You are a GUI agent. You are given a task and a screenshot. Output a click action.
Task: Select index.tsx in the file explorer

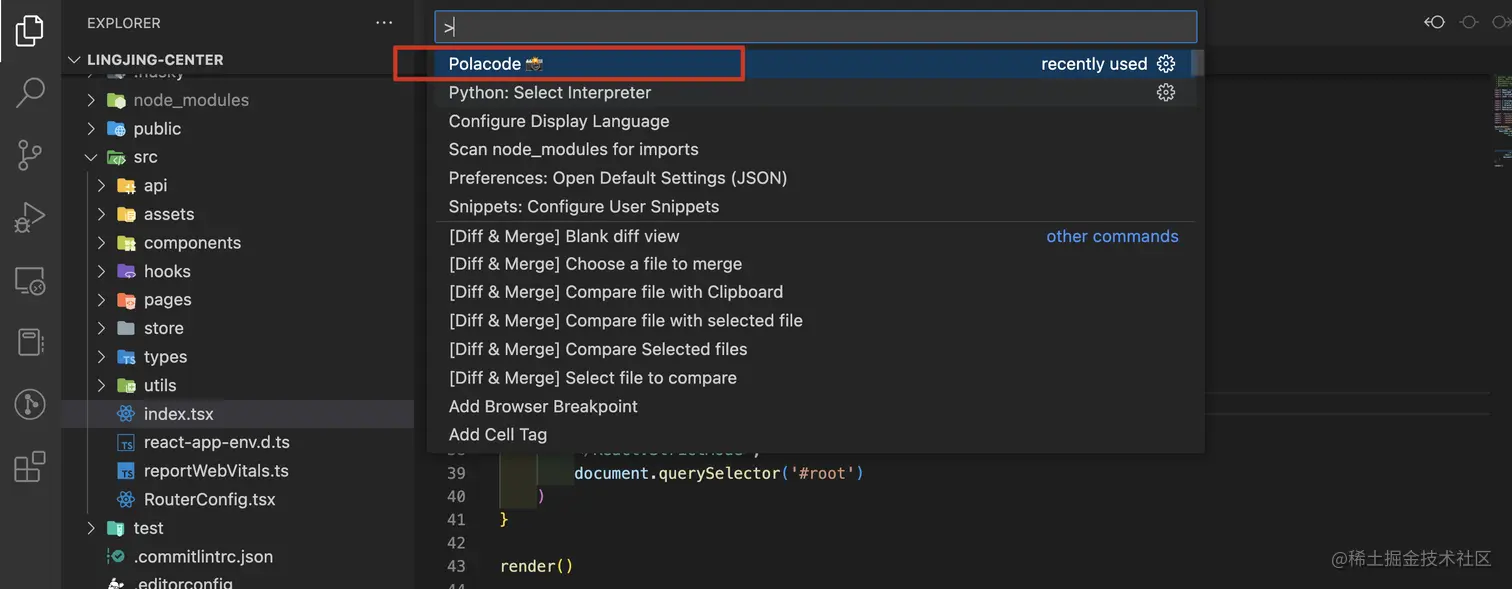[x=178, y=413]
